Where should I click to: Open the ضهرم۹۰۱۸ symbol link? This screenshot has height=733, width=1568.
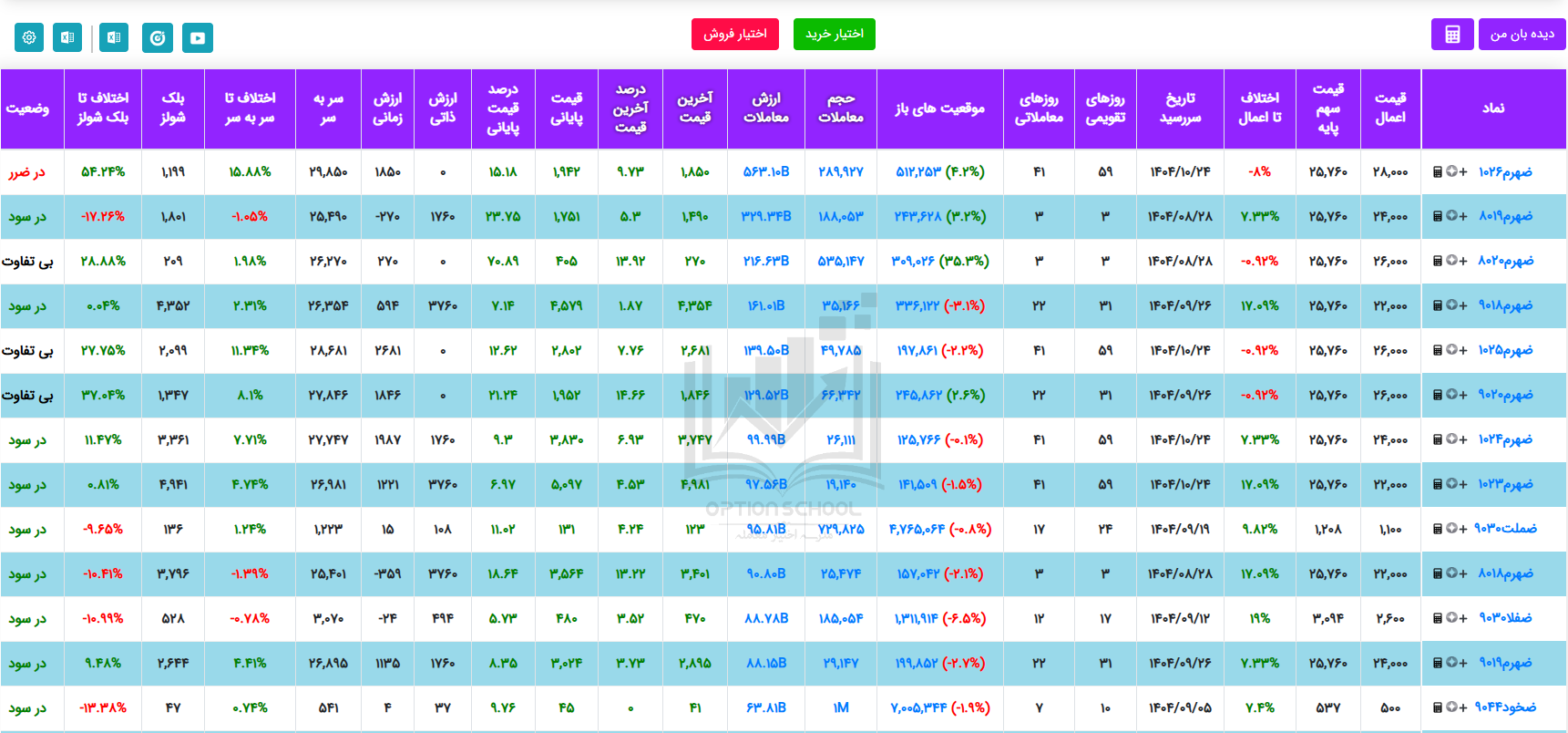(x=1505, y=305)
